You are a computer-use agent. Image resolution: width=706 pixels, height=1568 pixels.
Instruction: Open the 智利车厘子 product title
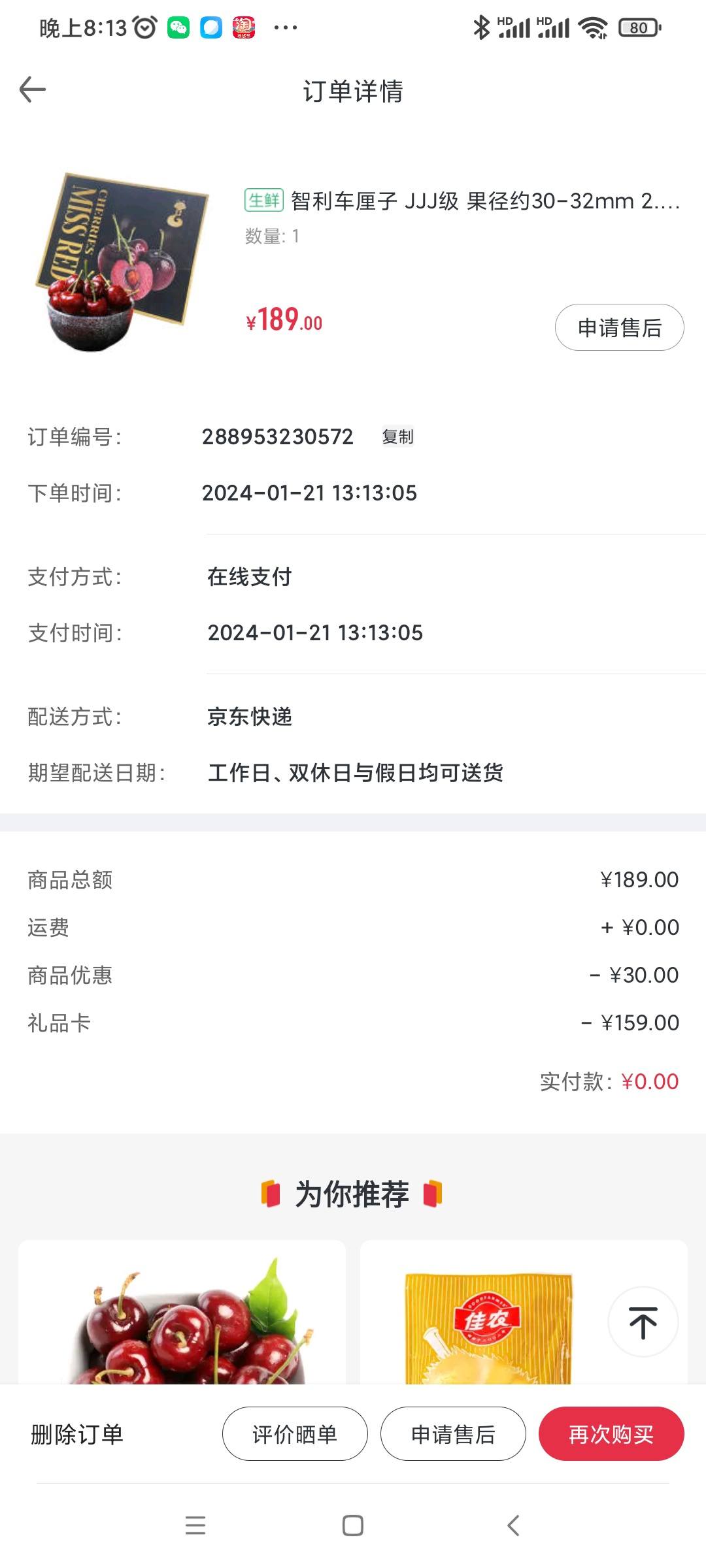pyautogui.click(x=462, y=201)
